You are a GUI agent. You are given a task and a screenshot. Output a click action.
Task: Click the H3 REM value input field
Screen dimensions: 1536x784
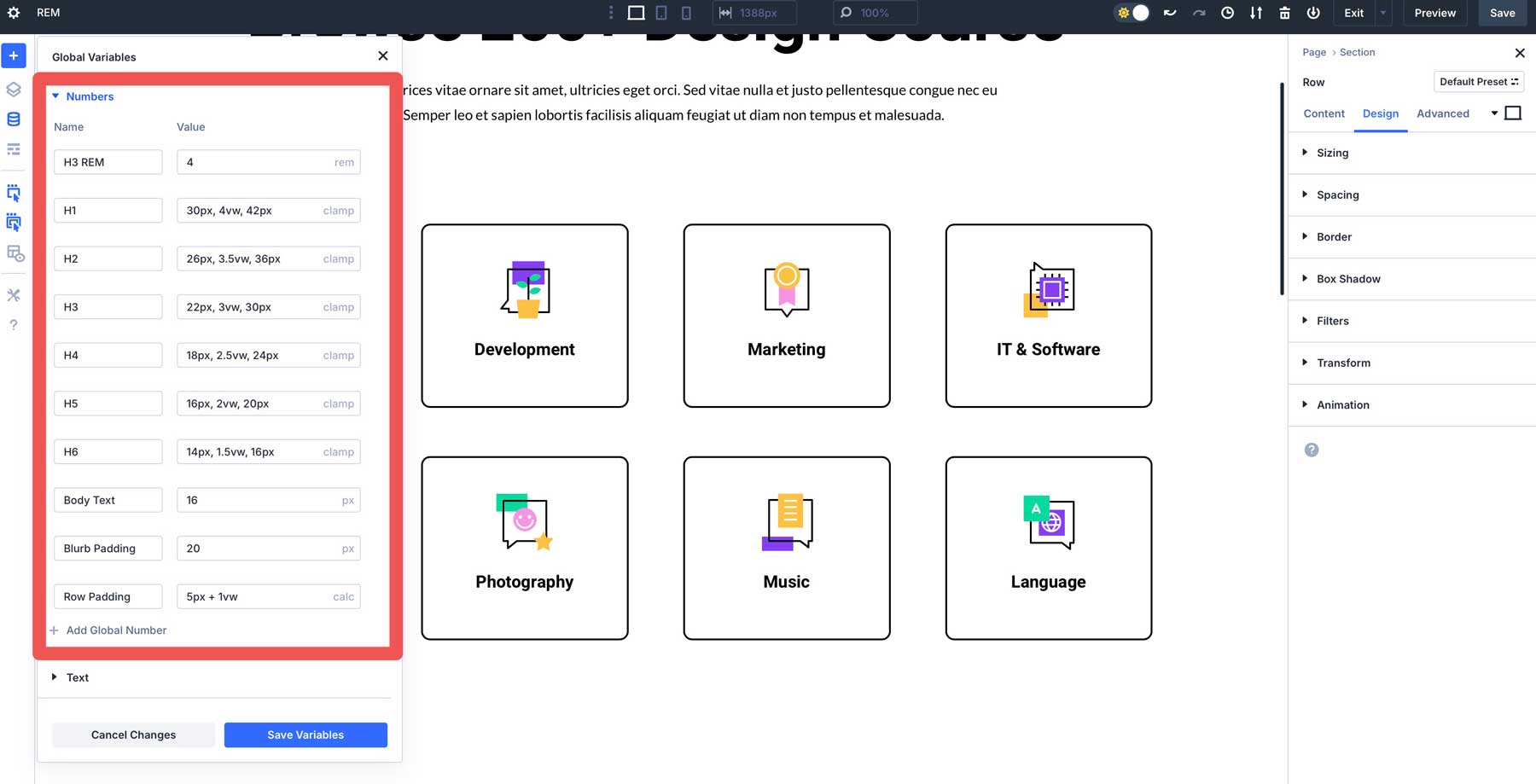pyautogui.click(x=256, y=162)
